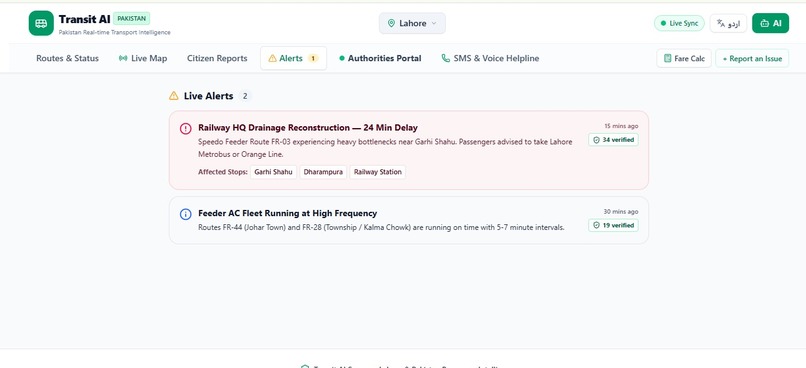Open Feeder AC Fleet Running at High Frequency title
This screenshot has height=368, width=806.
pos(288,213)
